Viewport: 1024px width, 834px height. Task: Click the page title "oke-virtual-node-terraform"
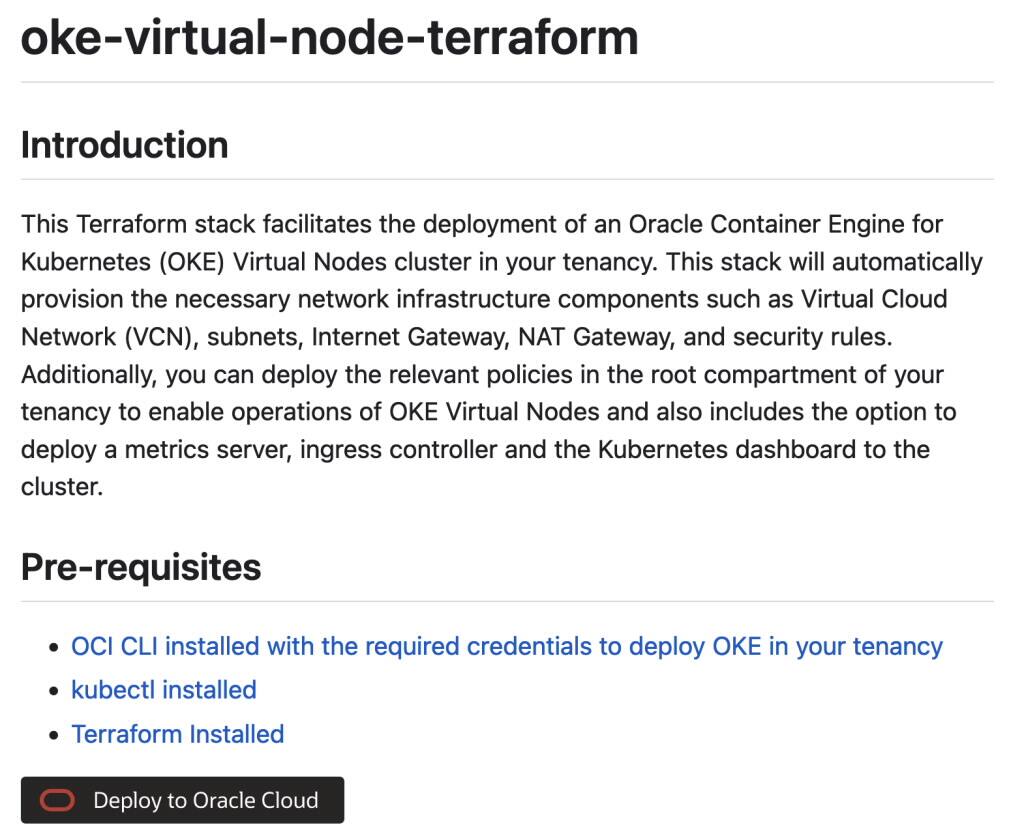tap(328, 38)
